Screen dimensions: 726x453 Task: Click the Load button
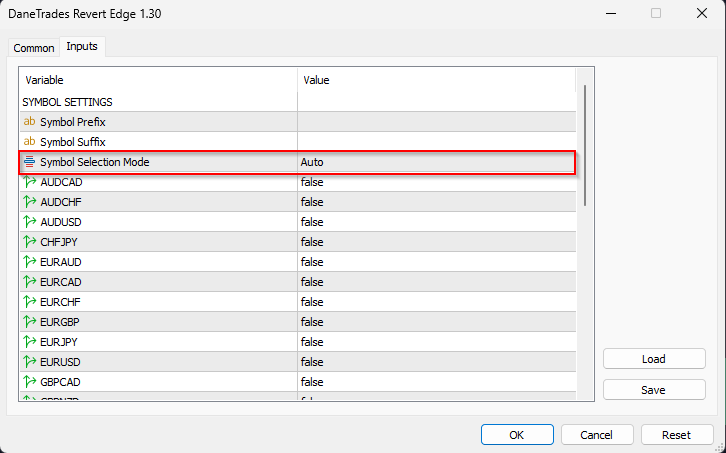[x=654, y=359]
